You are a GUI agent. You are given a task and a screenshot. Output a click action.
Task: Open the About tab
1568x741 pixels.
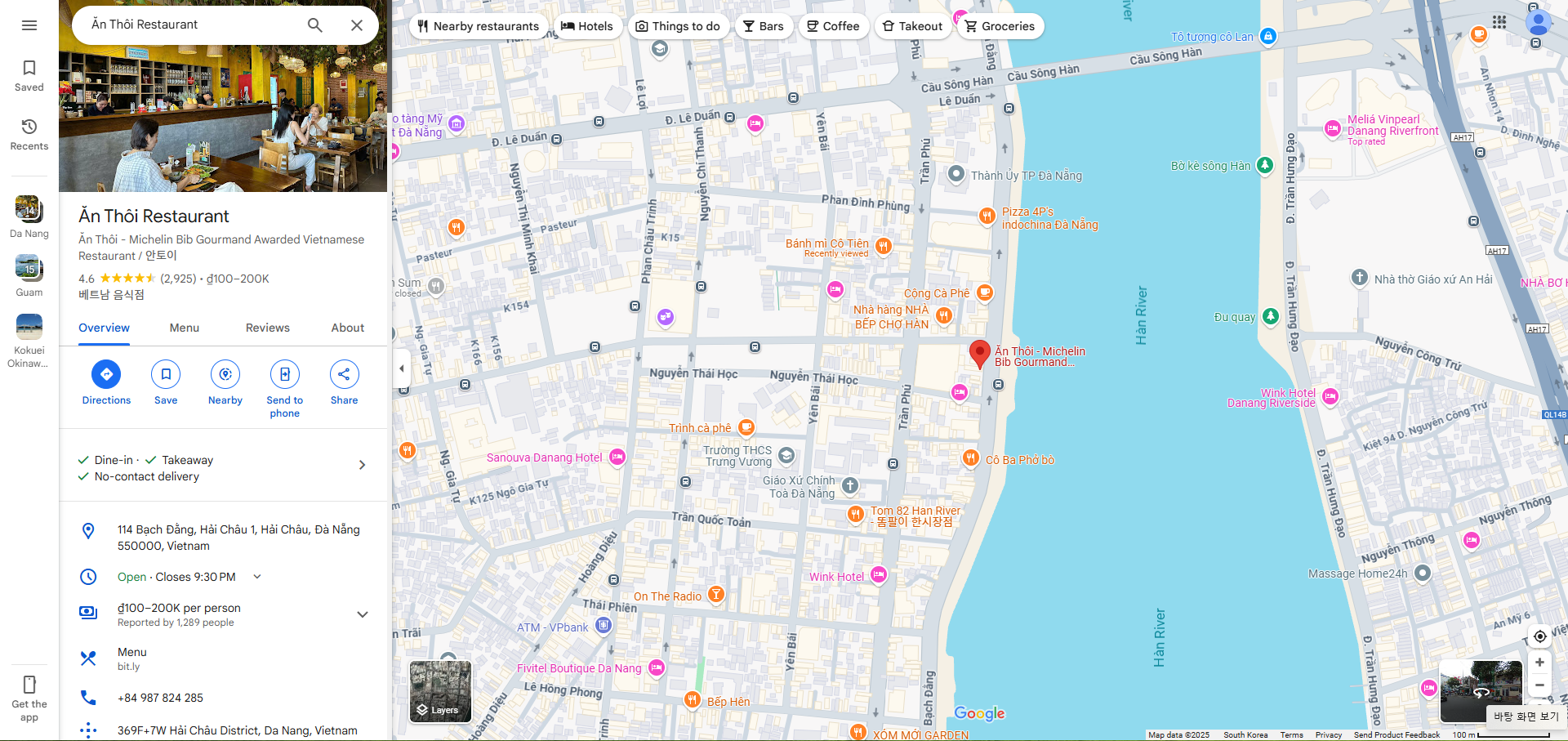click(x=348, y=328)
